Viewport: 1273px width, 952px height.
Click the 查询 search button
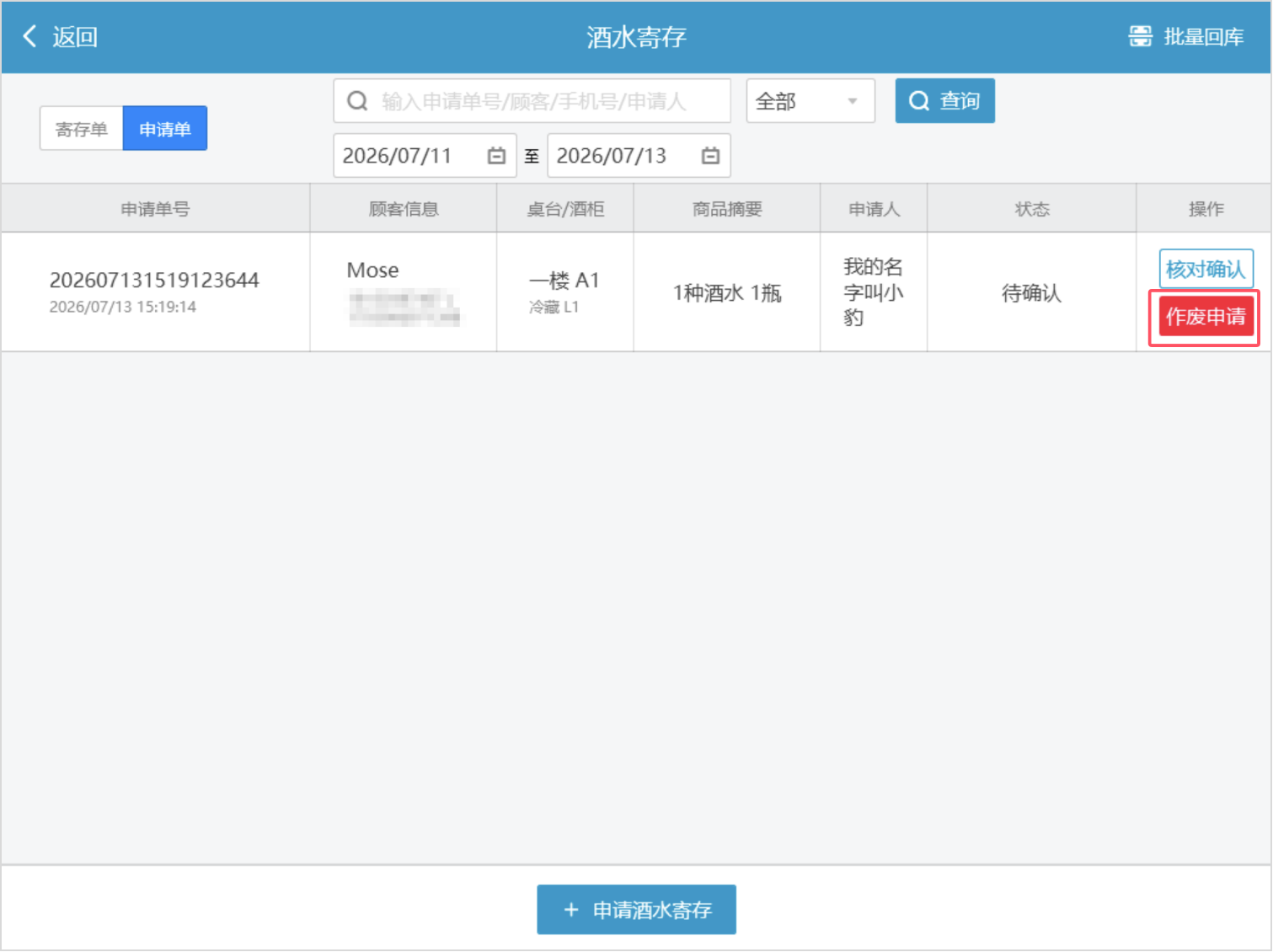pyautogui.click(x=944, y=101)
